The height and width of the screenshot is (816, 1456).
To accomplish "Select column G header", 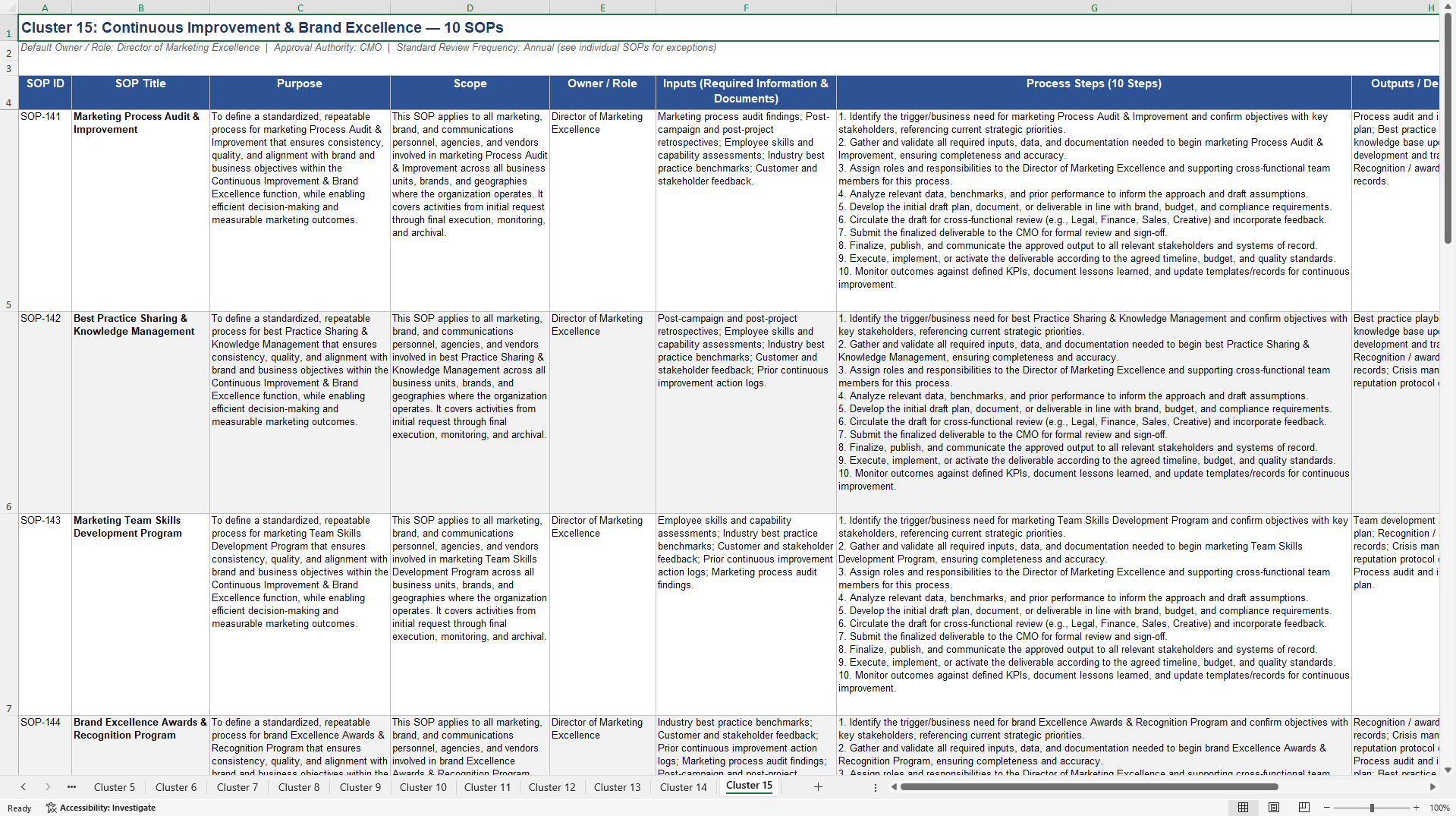I will point(1093,8).
